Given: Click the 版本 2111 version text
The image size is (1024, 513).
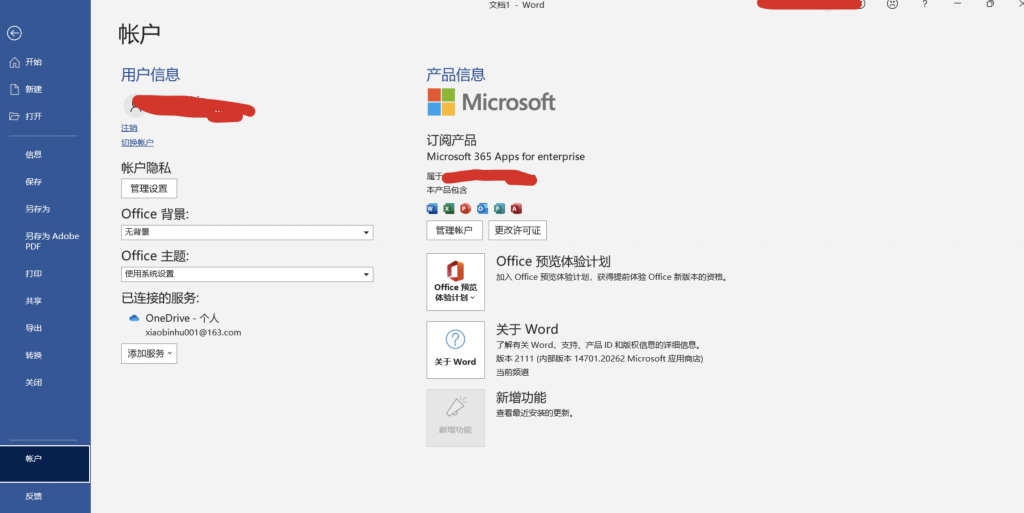Looking at the screenshot, I should [600, 358].
